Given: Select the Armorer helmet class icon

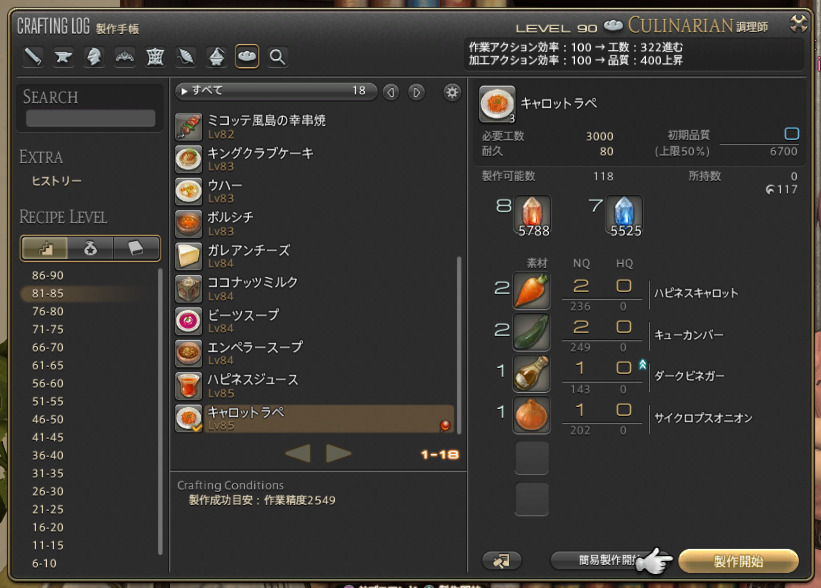Looking at the screenshot, I should [x=94, y=57].
